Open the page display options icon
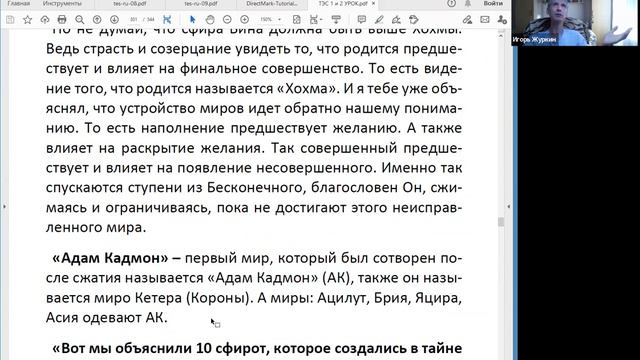Viewport: 640px width, 360px height. (316, 20)
